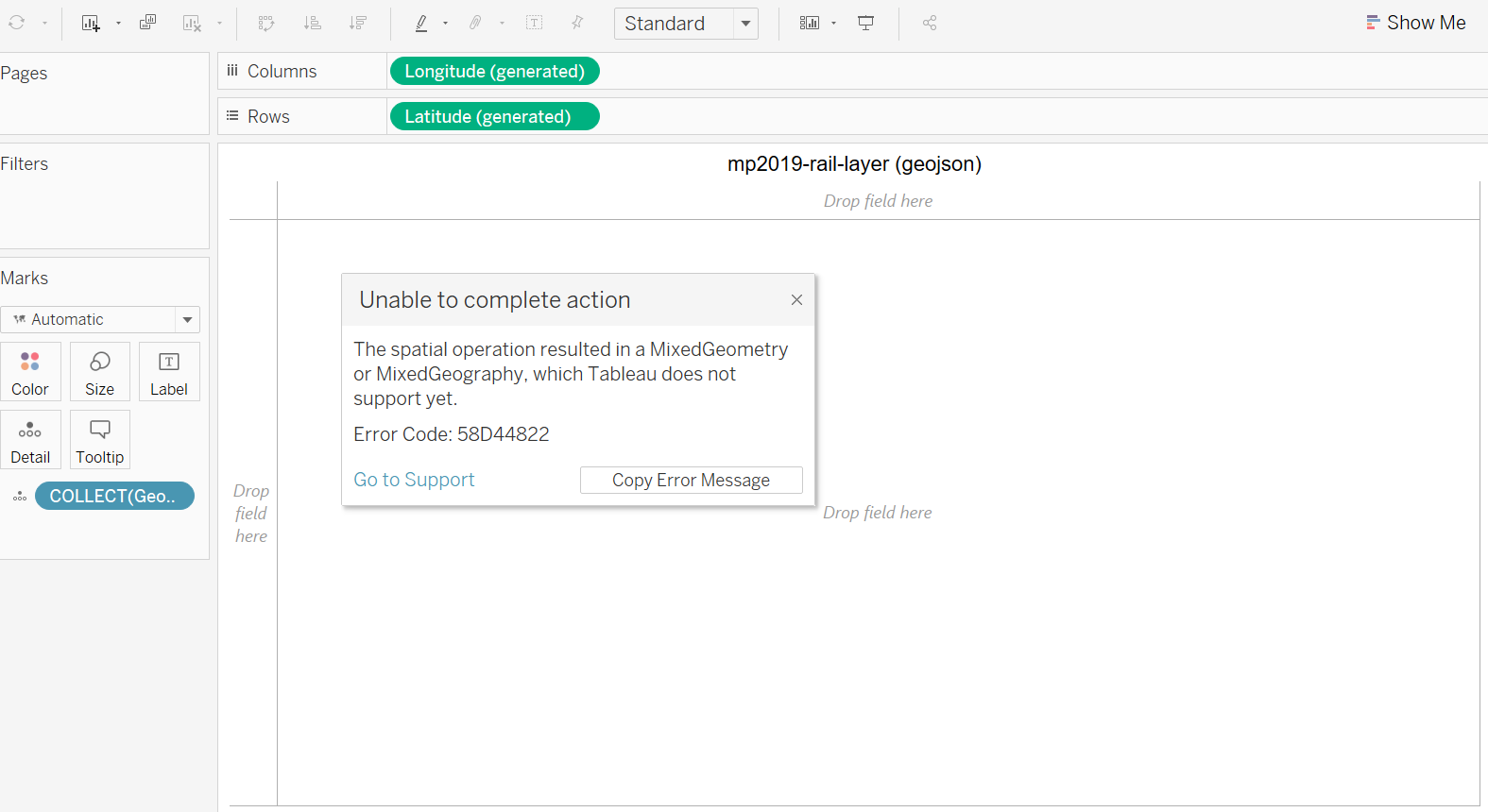This screenshot has height=812, width=1488.
Task: Click the Go to Support link
Action: click(x=414, y=480)
